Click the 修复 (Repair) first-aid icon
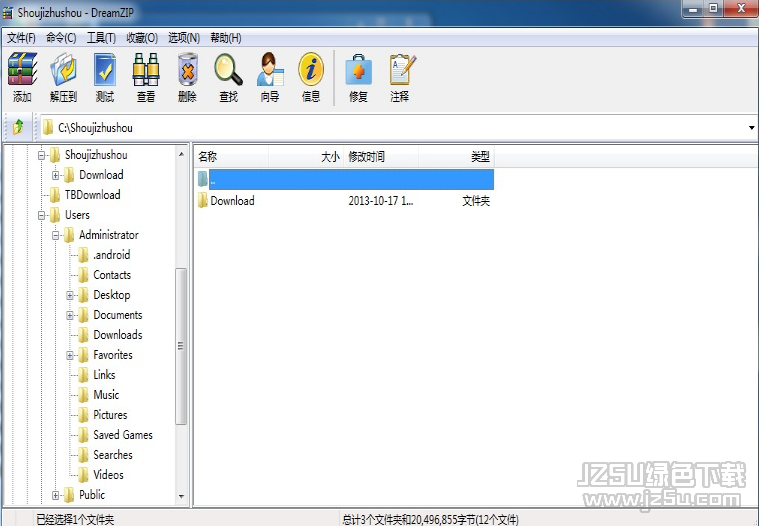 (x=358, y=70)
